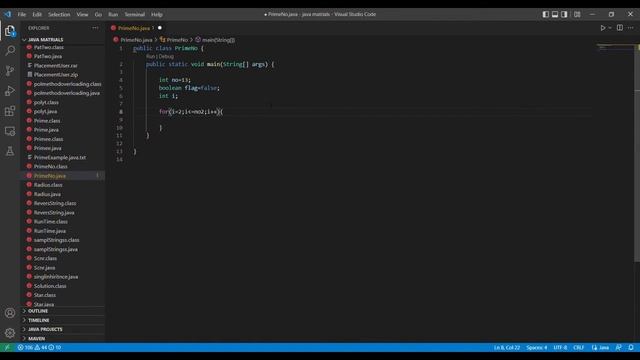Open the run button dropdown arrow
Screen dimensions: 640x360
[x=610, y=28]
